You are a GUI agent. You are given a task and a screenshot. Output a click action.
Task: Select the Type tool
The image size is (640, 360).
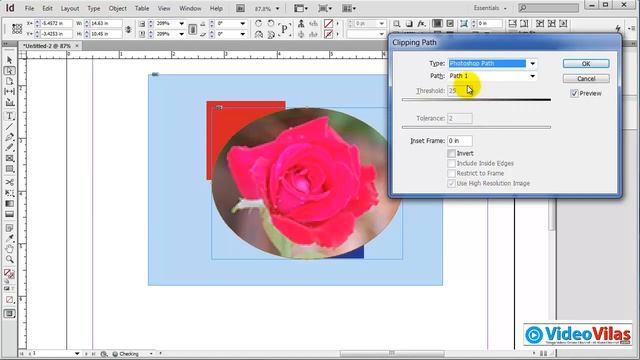pos(9,116)
